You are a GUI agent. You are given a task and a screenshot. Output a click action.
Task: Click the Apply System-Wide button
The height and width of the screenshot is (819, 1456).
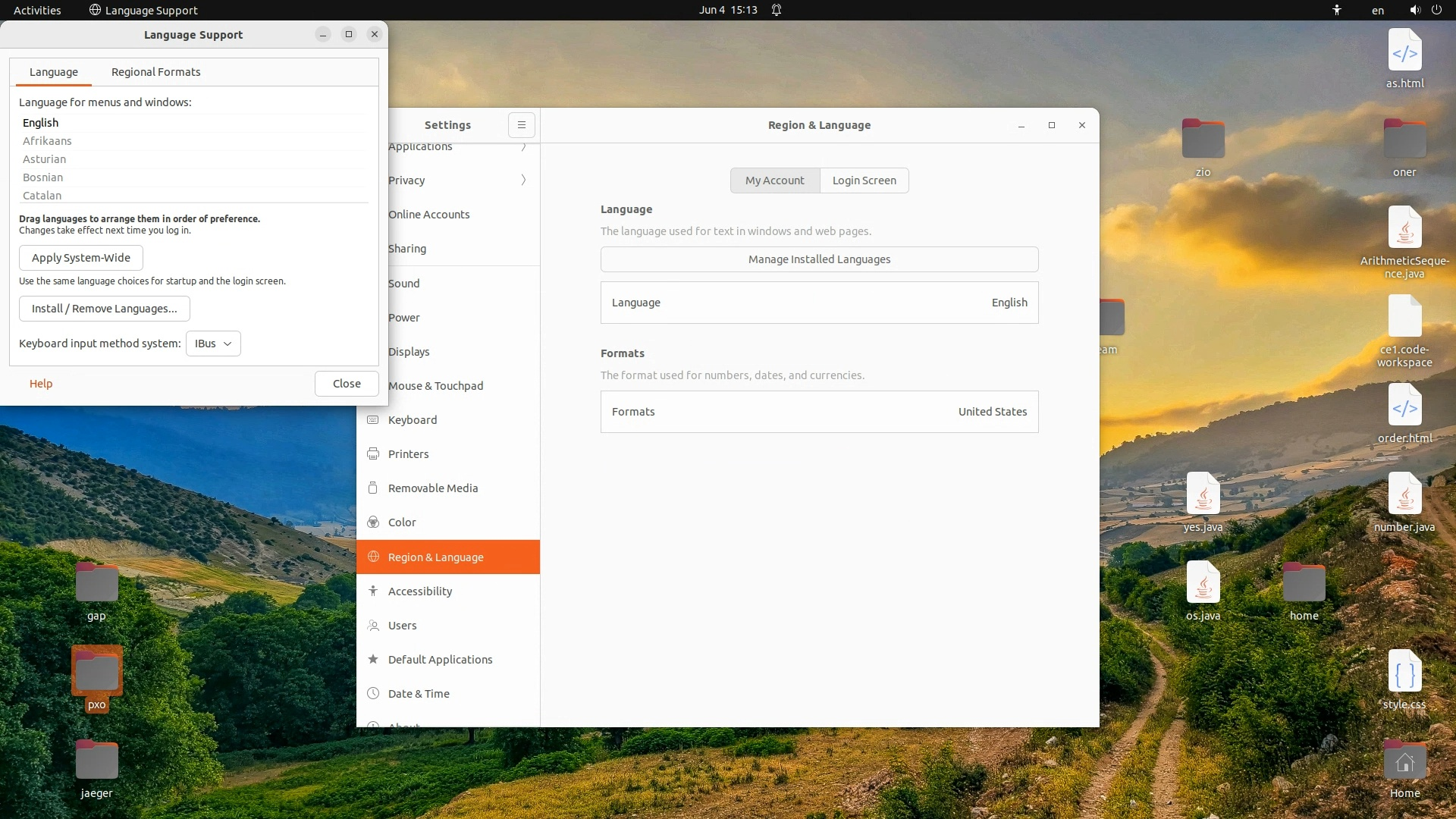tap(81, 258)
